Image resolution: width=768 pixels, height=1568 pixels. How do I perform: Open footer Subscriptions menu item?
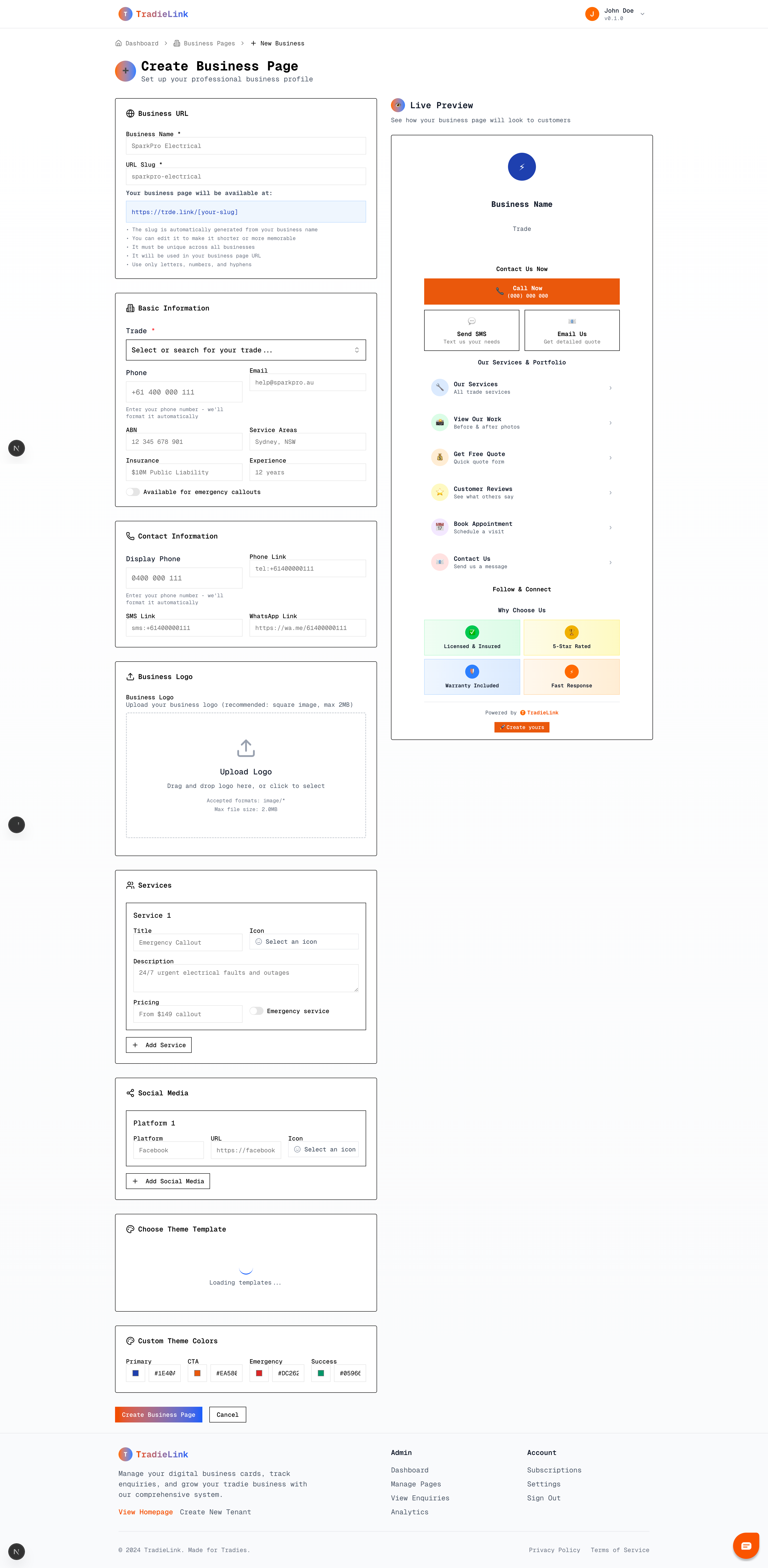click(554, 1470)
